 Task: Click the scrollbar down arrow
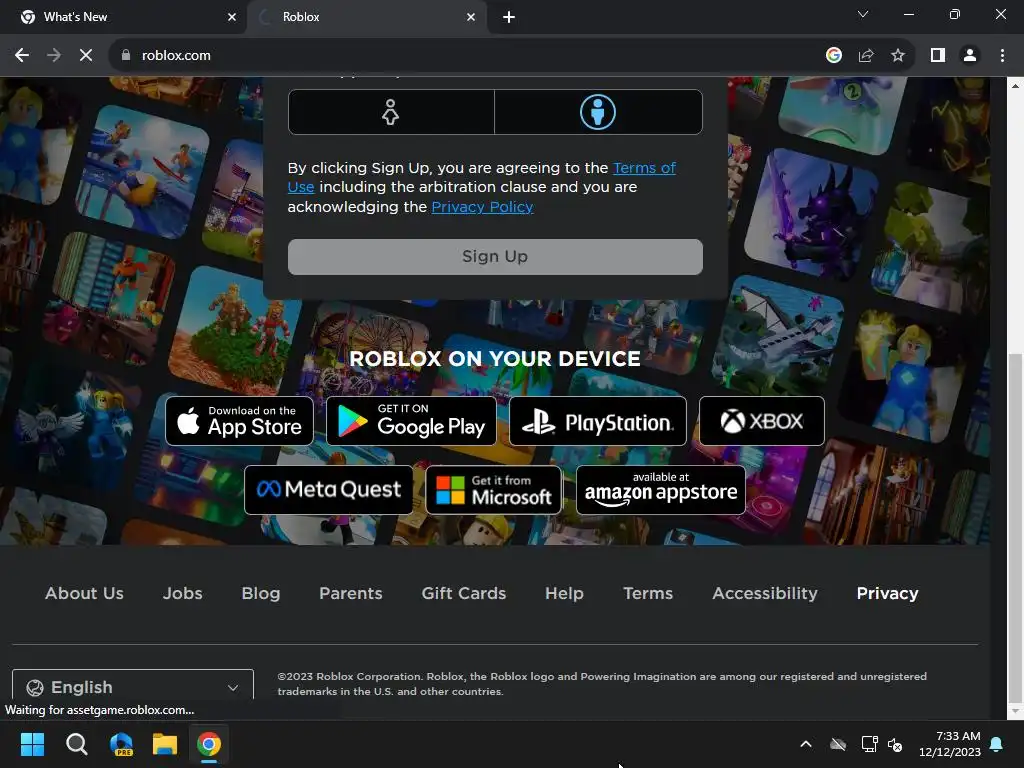(x=1015, y=711)
